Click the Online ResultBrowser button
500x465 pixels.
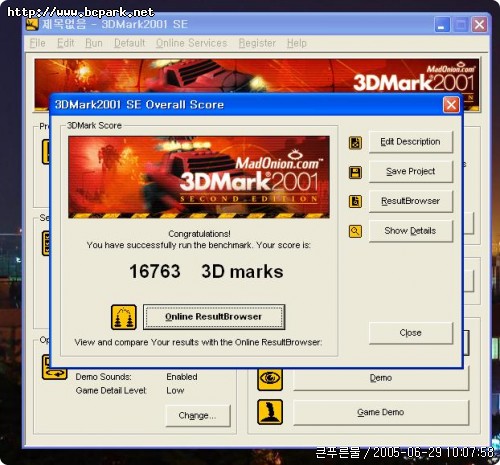tap(214, 317)
